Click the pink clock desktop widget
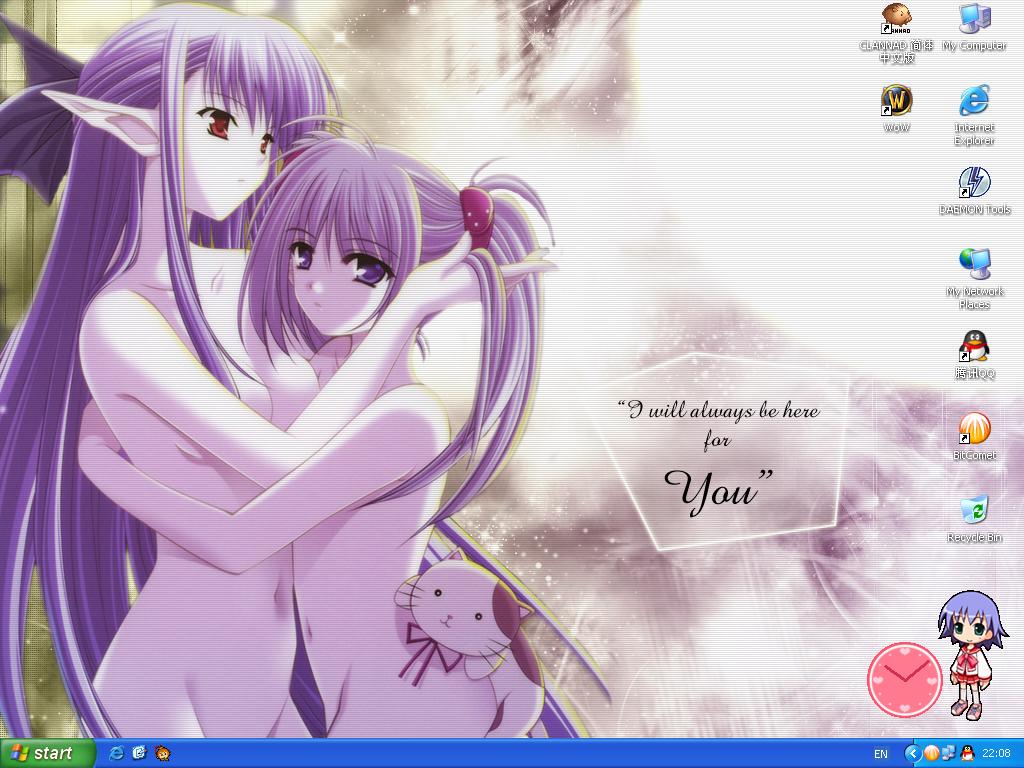This screenshot has height=768, width=1024. pos(904,679)
